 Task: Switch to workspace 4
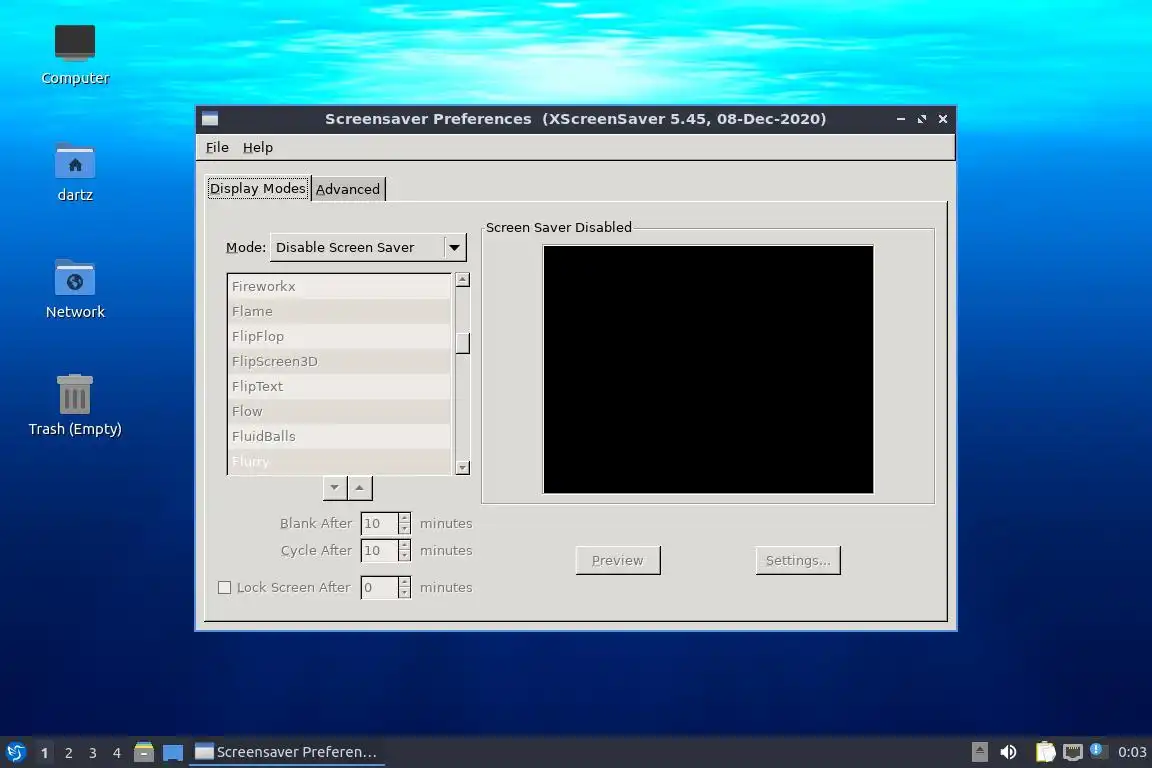click(116, 753)
